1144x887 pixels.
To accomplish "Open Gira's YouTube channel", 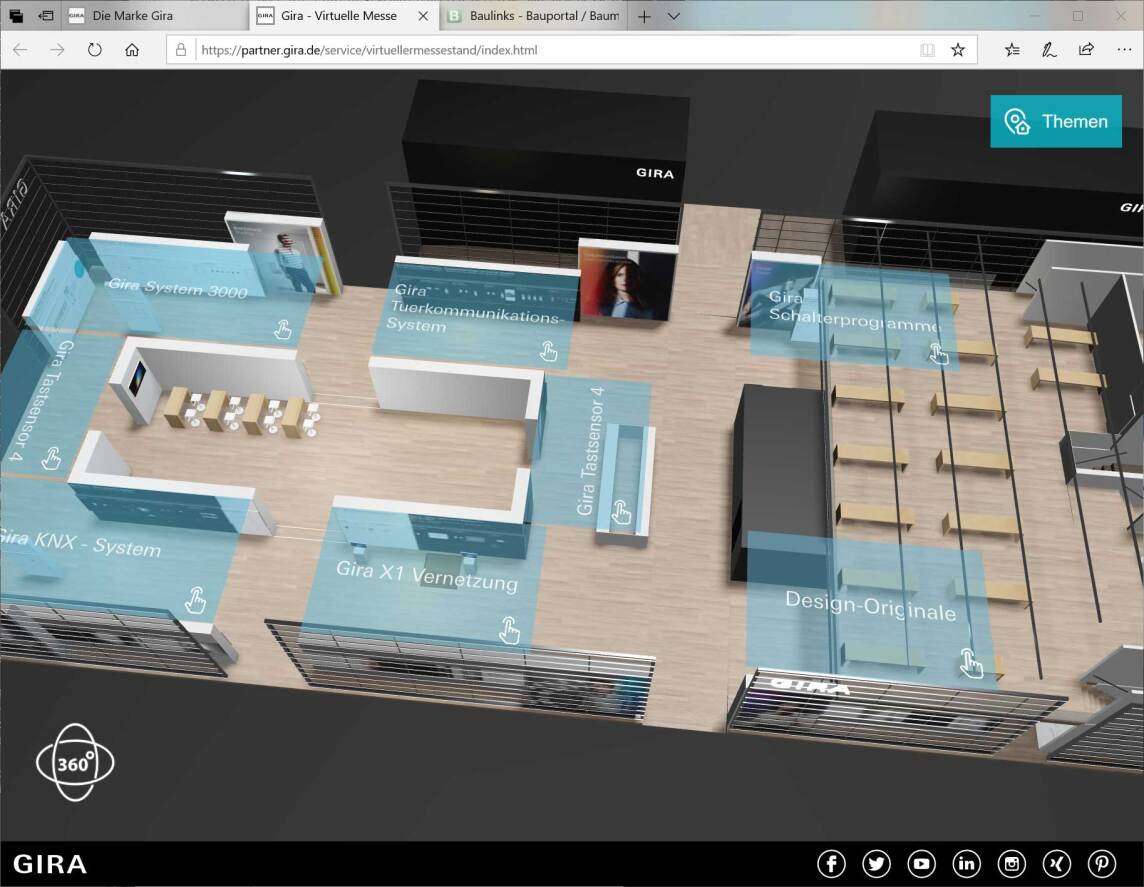I will tap(921, 864).
